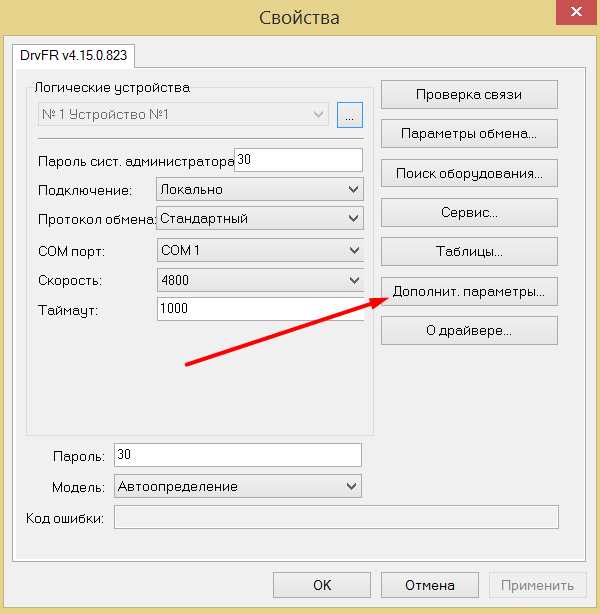Image resolution: width=600 pixels, height=614 pixels.
Task: Open logical devices ellipsis button
Action: pos(350,115)
